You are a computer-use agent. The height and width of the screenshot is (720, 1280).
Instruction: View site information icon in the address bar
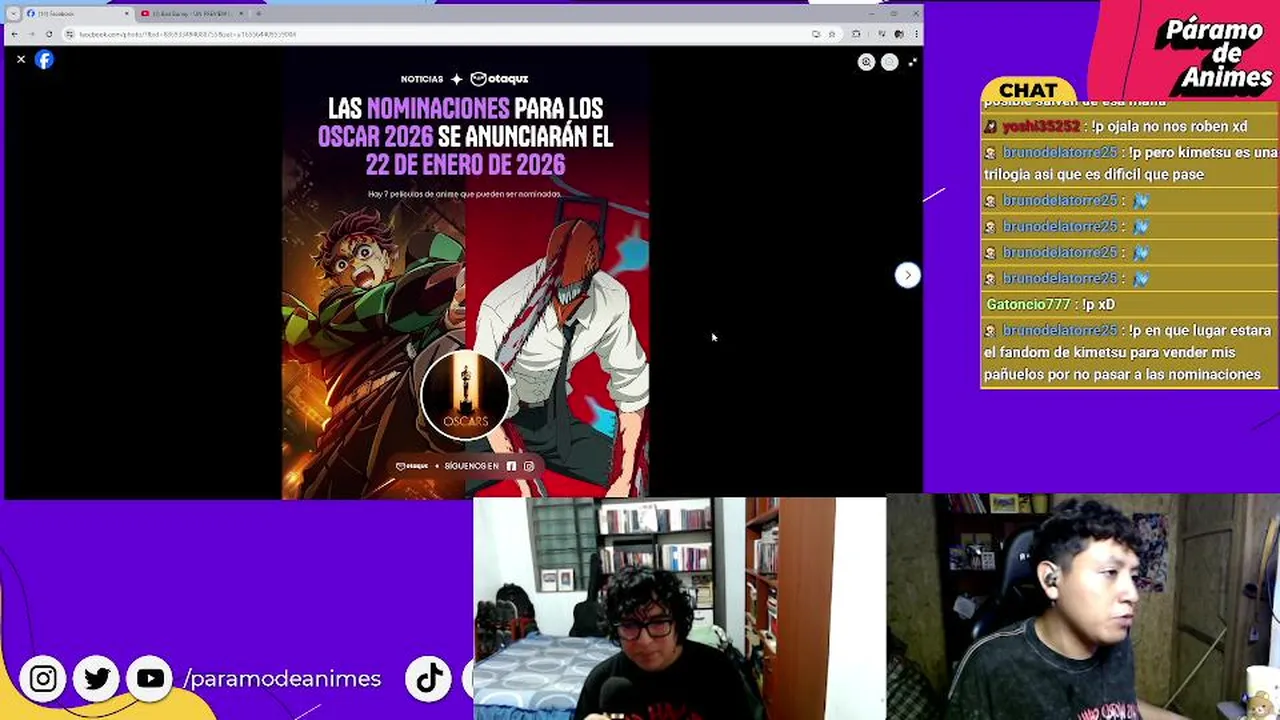[70, 34]
